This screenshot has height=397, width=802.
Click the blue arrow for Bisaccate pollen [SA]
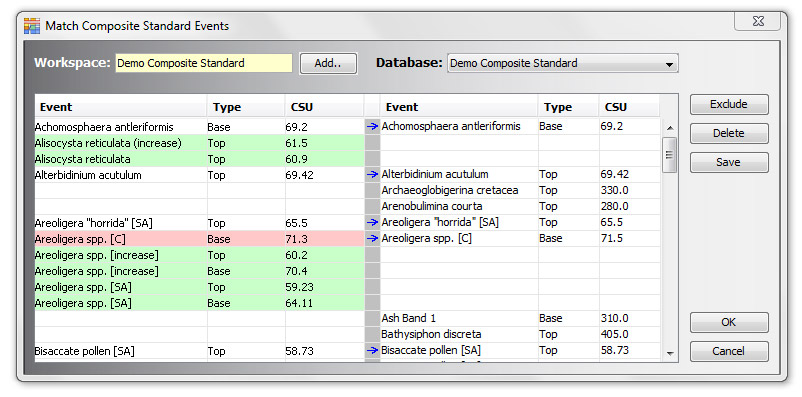pyautogui.click(x=372, y=350)
